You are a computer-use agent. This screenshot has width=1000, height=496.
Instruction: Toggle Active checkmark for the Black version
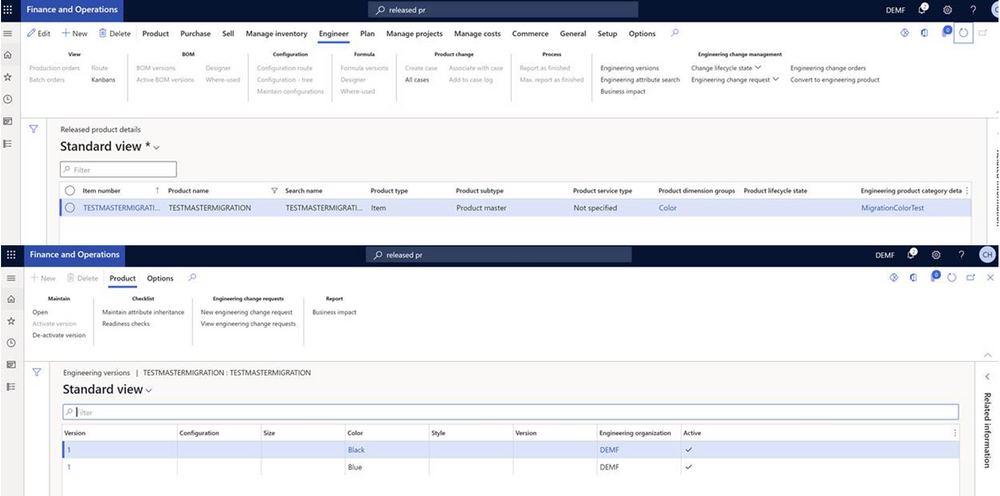pyautogui.click(x=689, y=449)
